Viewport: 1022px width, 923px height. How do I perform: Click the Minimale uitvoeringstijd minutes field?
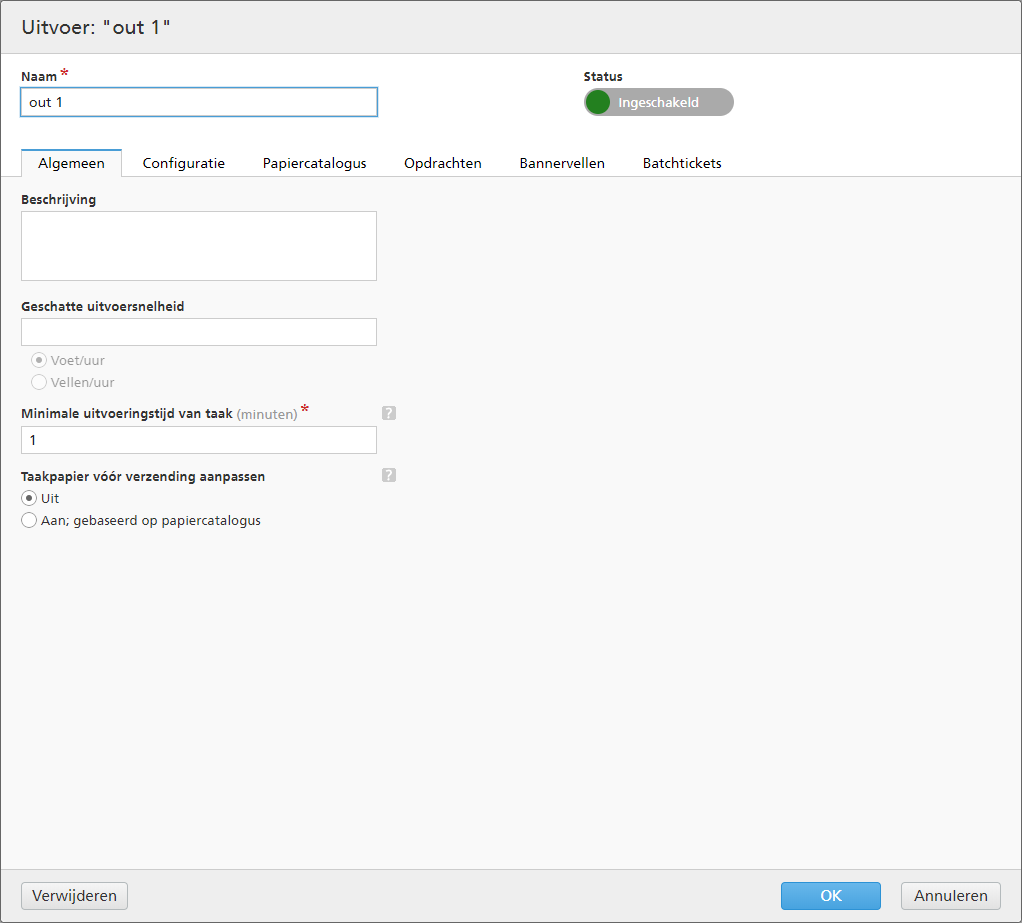click(x=199, y=440)
